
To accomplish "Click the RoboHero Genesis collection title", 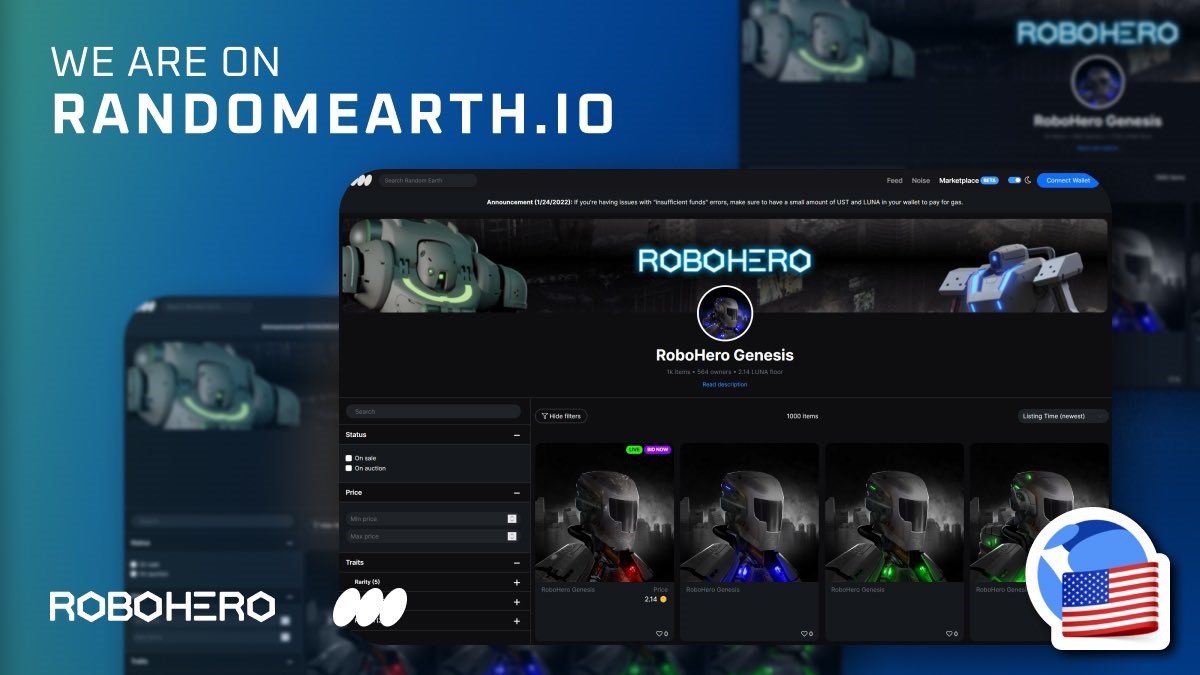I will (725, 355).
